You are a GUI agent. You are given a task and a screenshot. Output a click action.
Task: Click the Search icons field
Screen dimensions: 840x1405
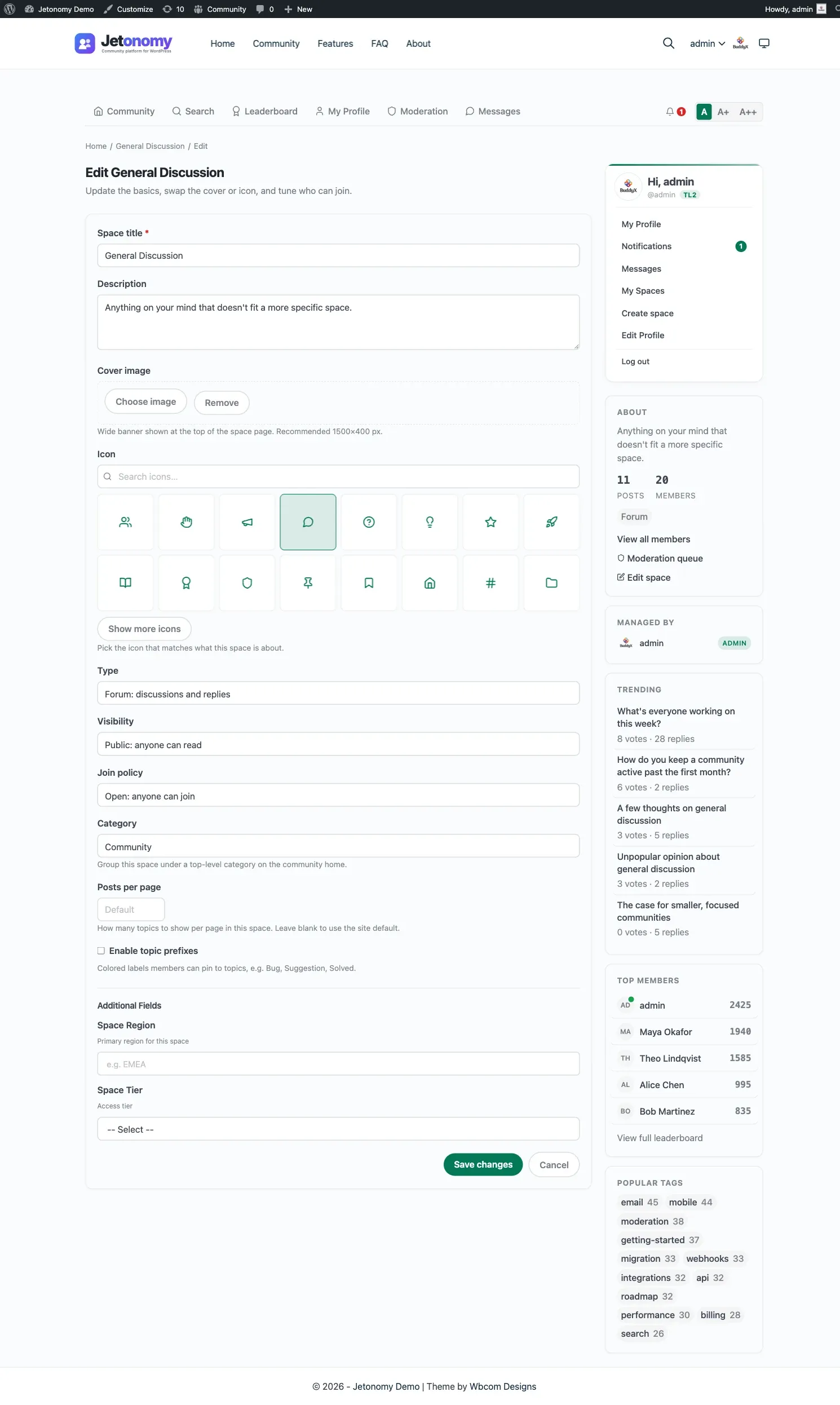point(338,476)
